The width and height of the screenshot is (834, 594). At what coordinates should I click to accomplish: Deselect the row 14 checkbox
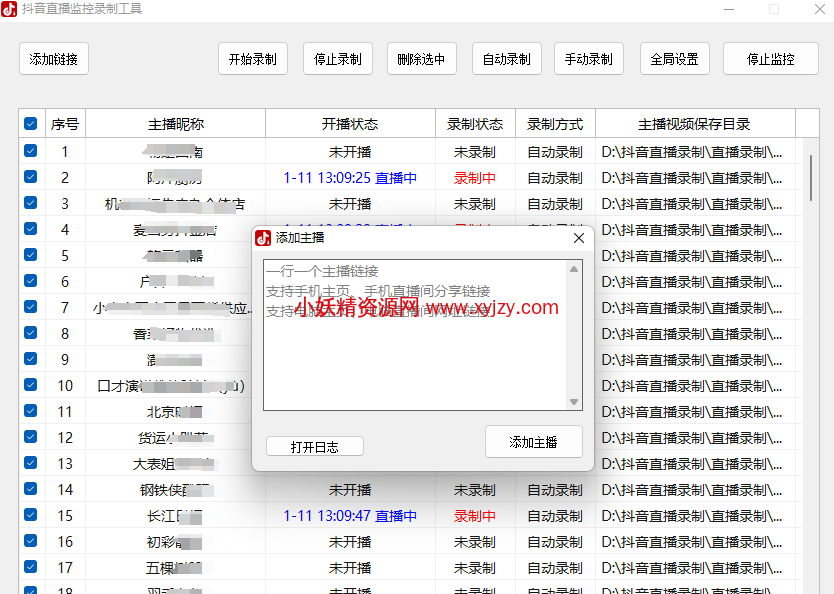pos(31,489)
